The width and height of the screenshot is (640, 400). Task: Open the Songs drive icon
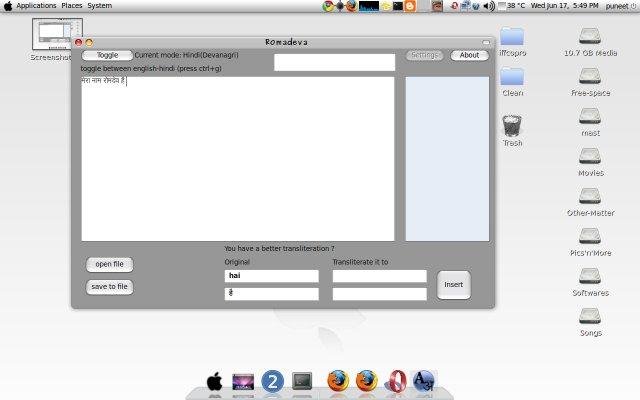pyautogui.click(x=590, y=321)
